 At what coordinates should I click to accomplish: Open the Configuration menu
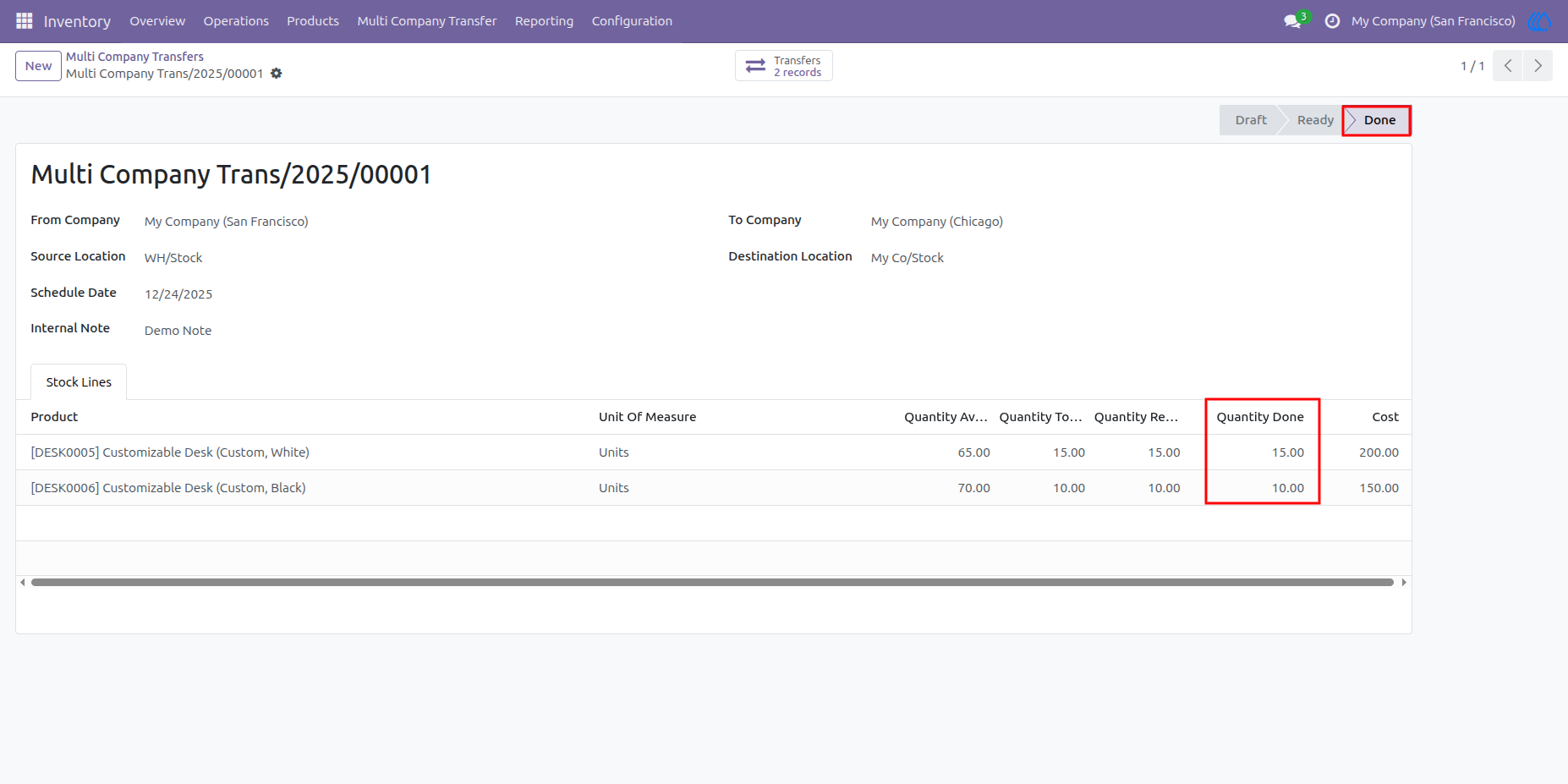point(632,21)
